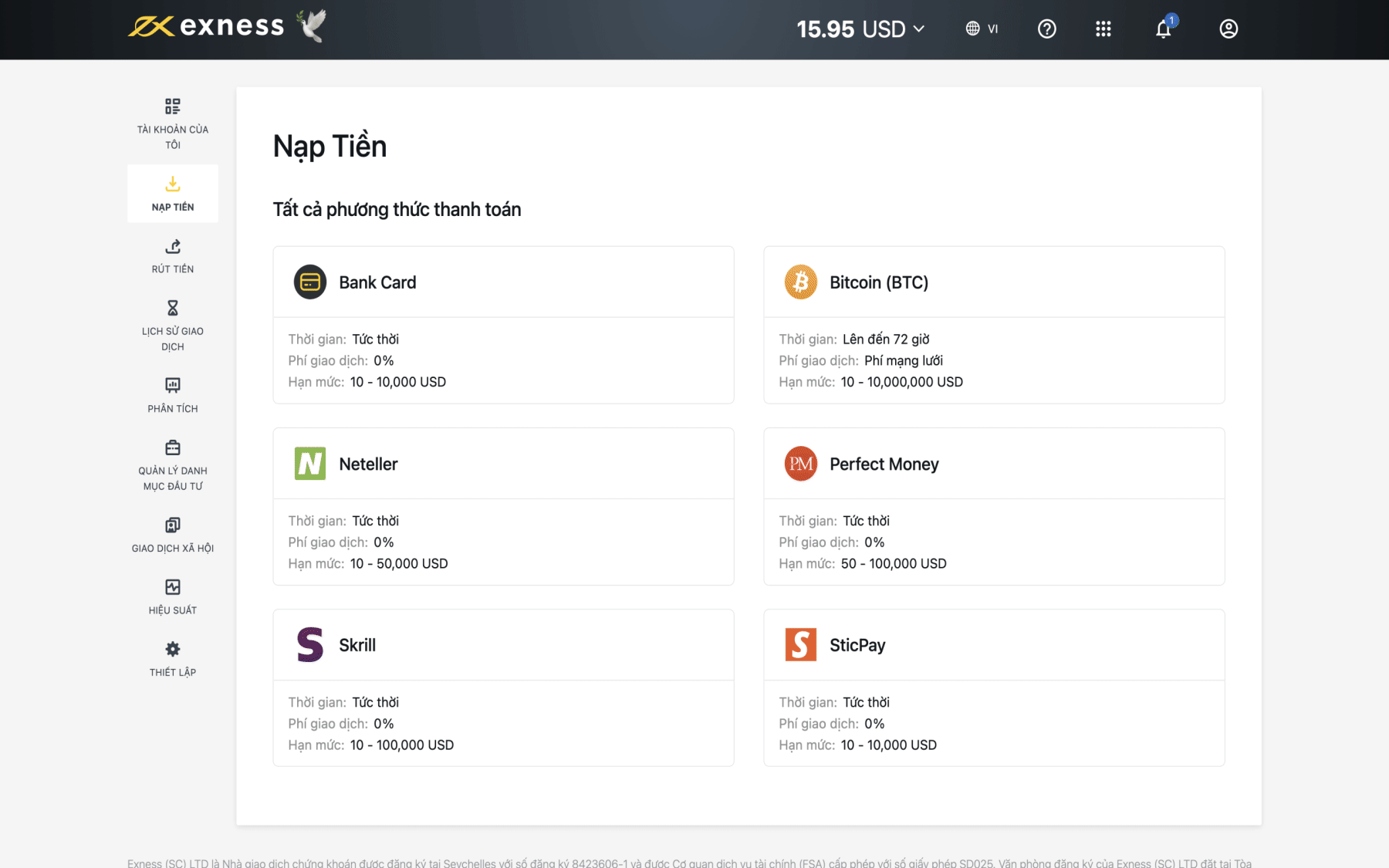
Task: Click the VI language label
Action: [x=992, y=29]
